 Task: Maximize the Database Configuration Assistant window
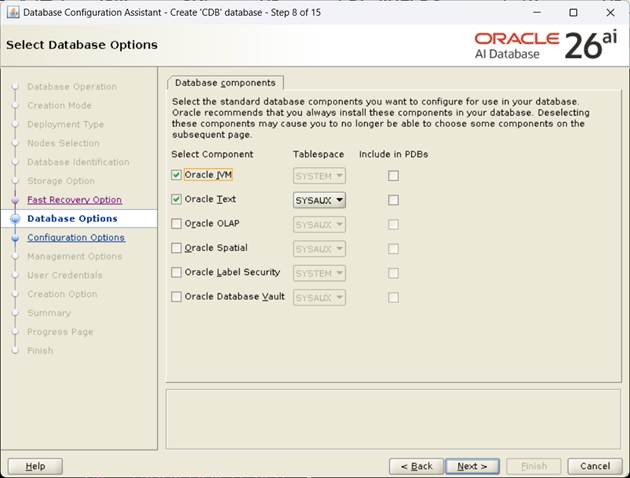(x=573, y=12)
